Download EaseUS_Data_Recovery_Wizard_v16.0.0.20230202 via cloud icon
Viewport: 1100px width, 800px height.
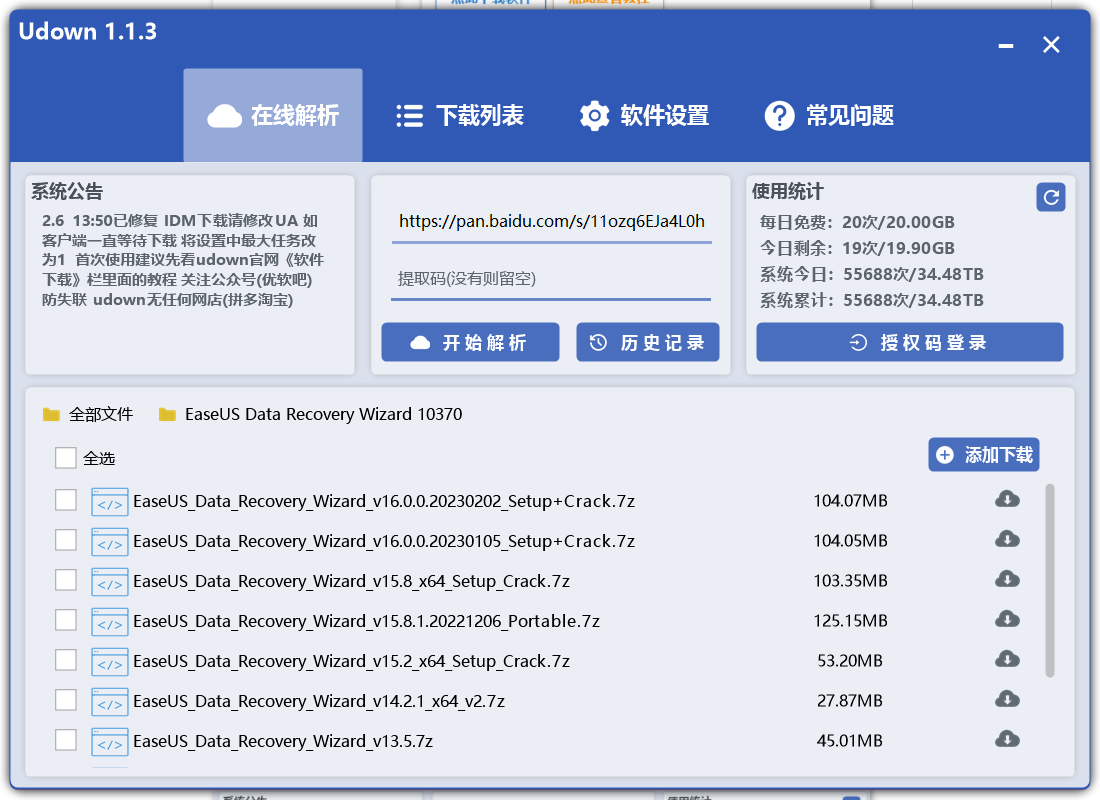pos(1007,499)
